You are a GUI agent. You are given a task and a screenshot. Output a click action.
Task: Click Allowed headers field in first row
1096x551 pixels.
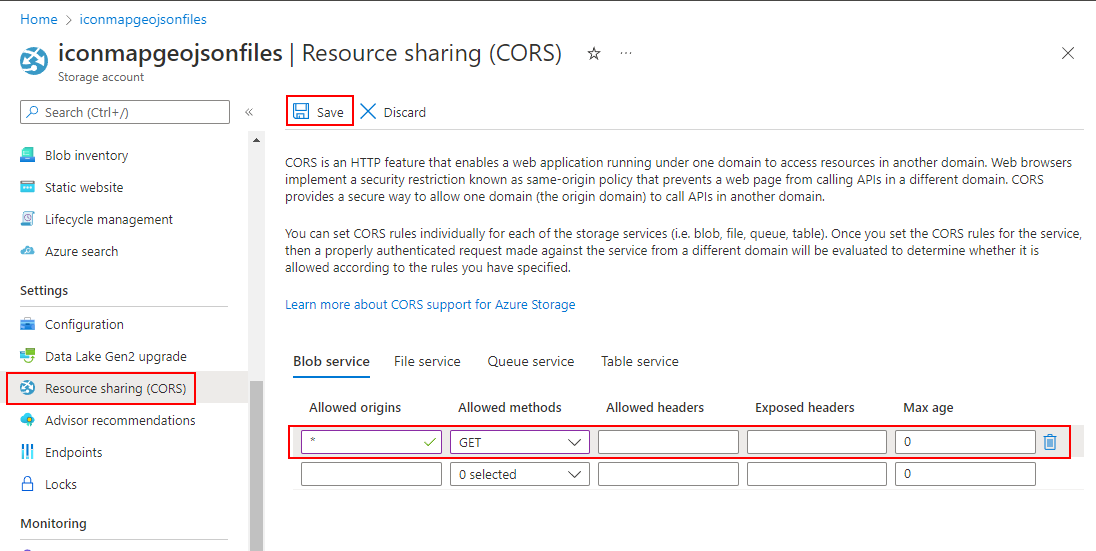point(668,442)
